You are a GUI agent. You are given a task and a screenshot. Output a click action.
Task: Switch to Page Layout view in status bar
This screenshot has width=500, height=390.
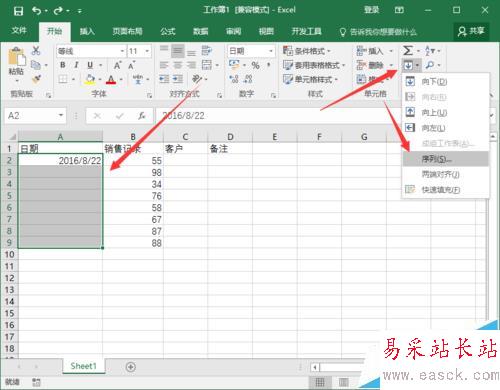pos(343,382)
